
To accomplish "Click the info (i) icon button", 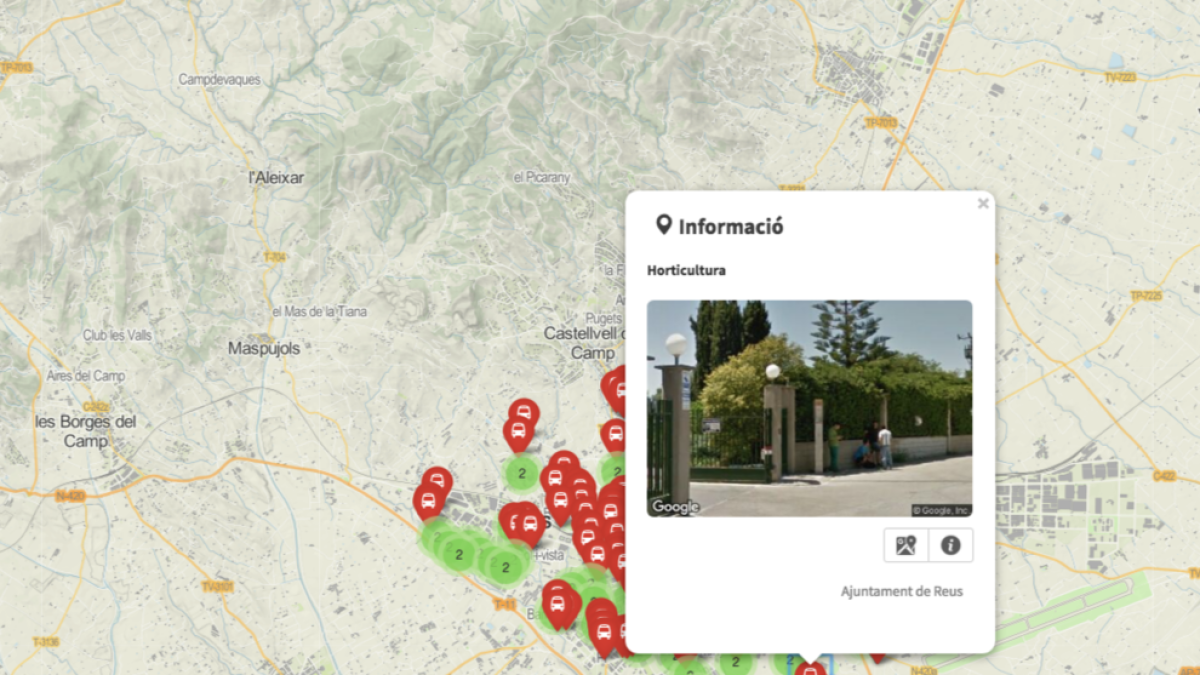I will tap(950, 545).
